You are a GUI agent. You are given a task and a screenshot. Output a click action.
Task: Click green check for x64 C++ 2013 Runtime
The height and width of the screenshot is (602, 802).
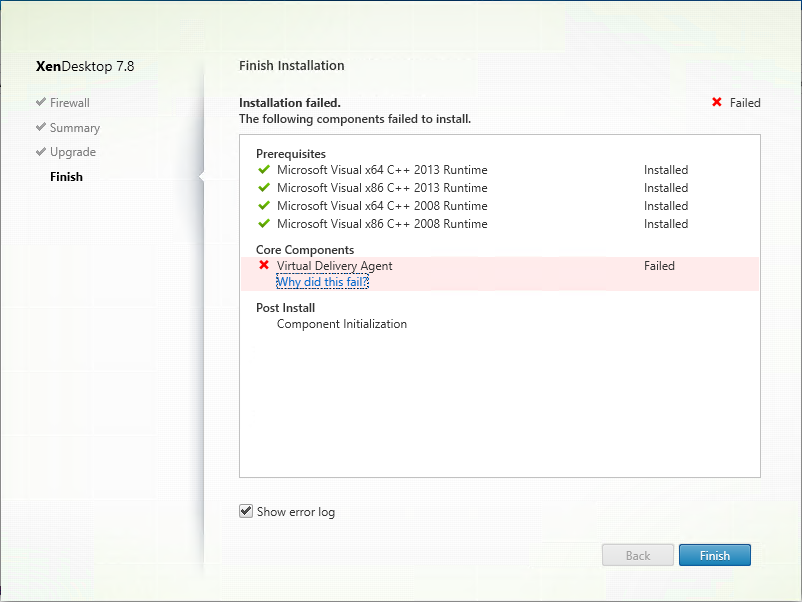(x=264, y=169)
